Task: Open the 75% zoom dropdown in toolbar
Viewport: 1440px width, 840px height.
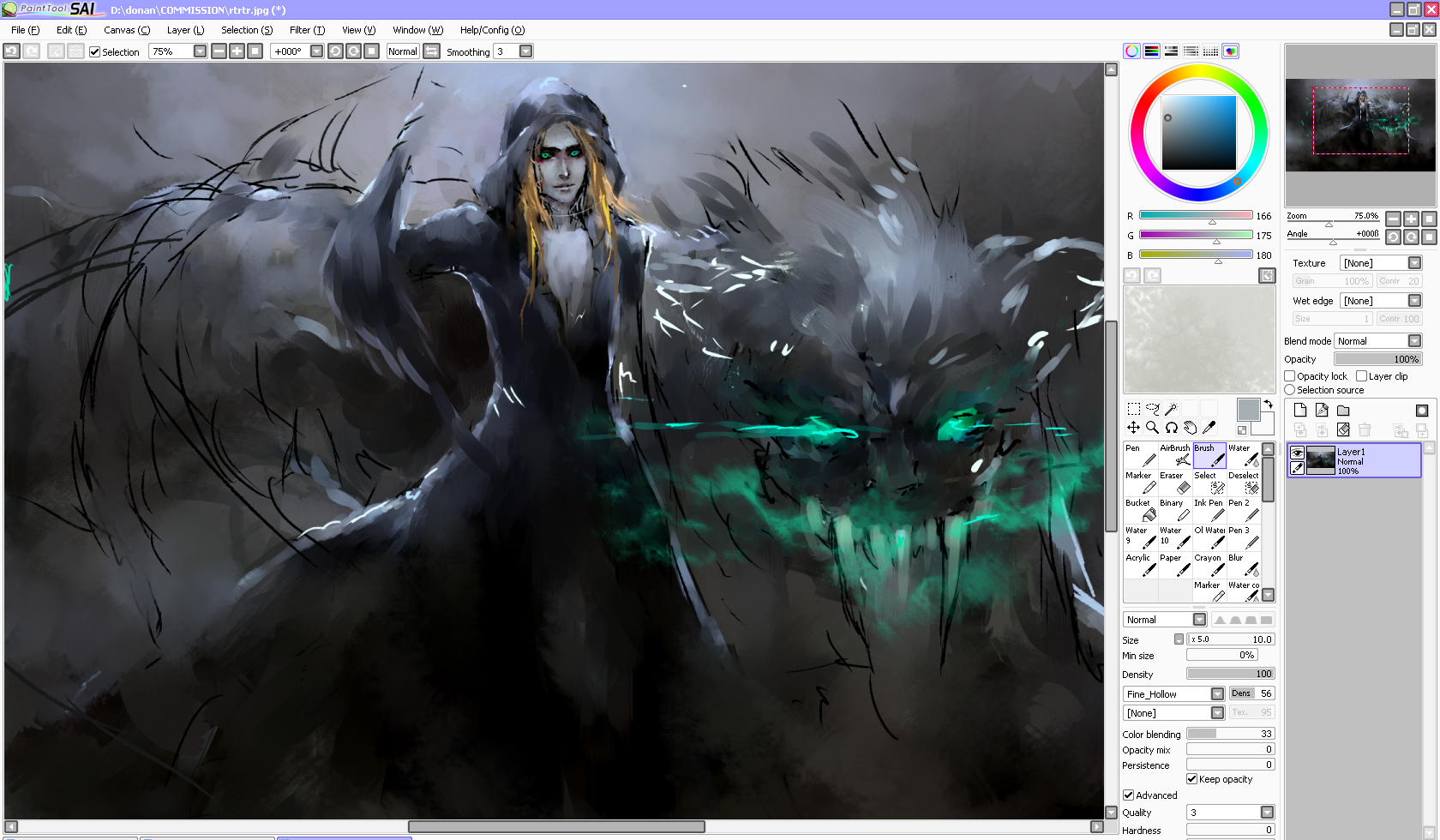Action: (x=201, y=51)
